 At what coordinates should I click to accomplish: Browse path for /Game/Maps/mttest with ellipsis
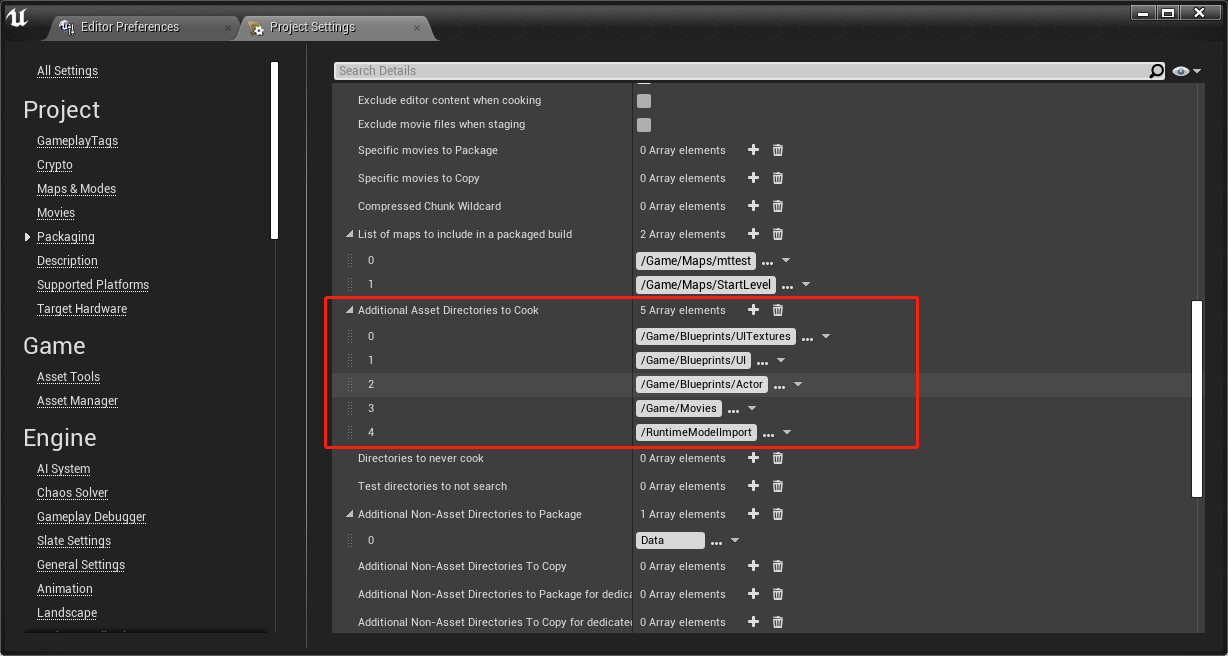click(767, 261)
